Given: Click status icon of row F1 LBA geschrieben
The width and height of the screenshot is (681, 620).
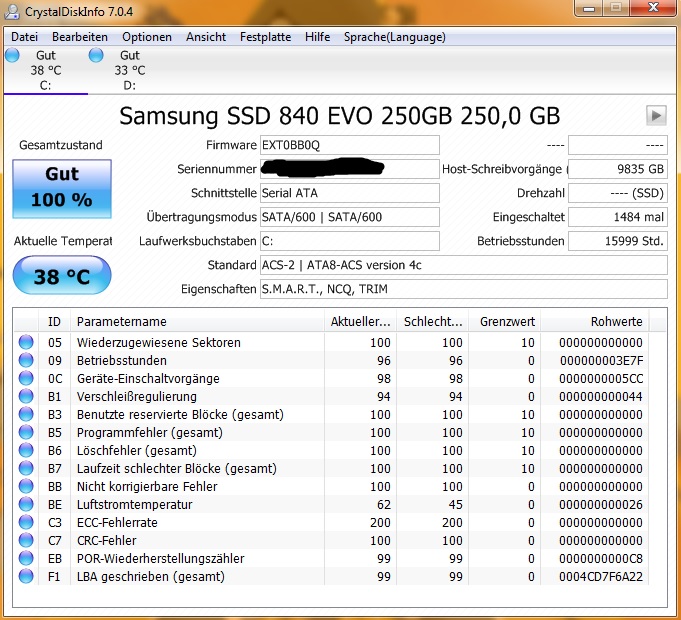Looking at the screenshot, I should [26, 576].
